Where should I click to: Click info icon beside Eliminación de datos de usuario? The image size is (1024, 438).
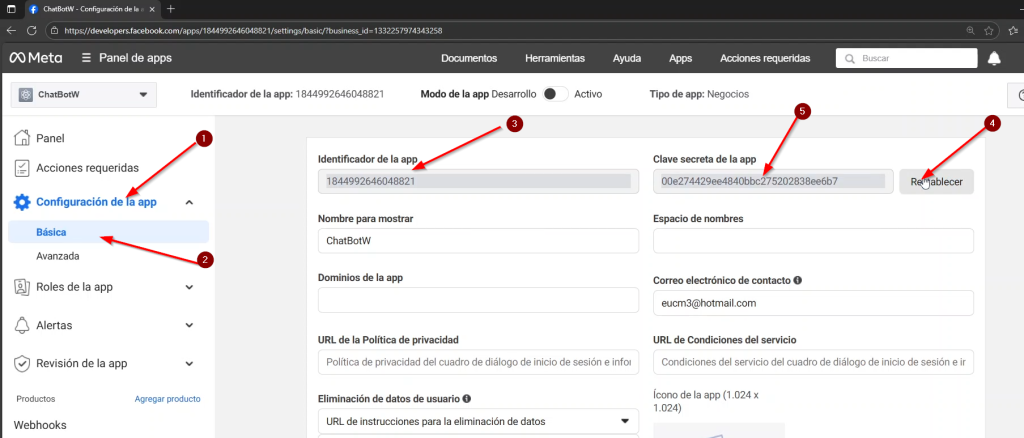(467, 398)
